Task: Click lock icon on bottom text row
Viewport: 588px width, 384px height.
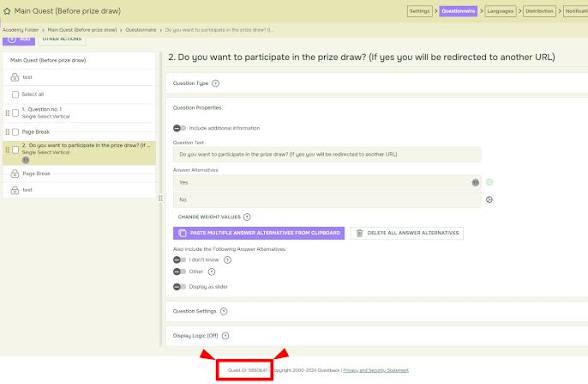Action: (15, 190)
